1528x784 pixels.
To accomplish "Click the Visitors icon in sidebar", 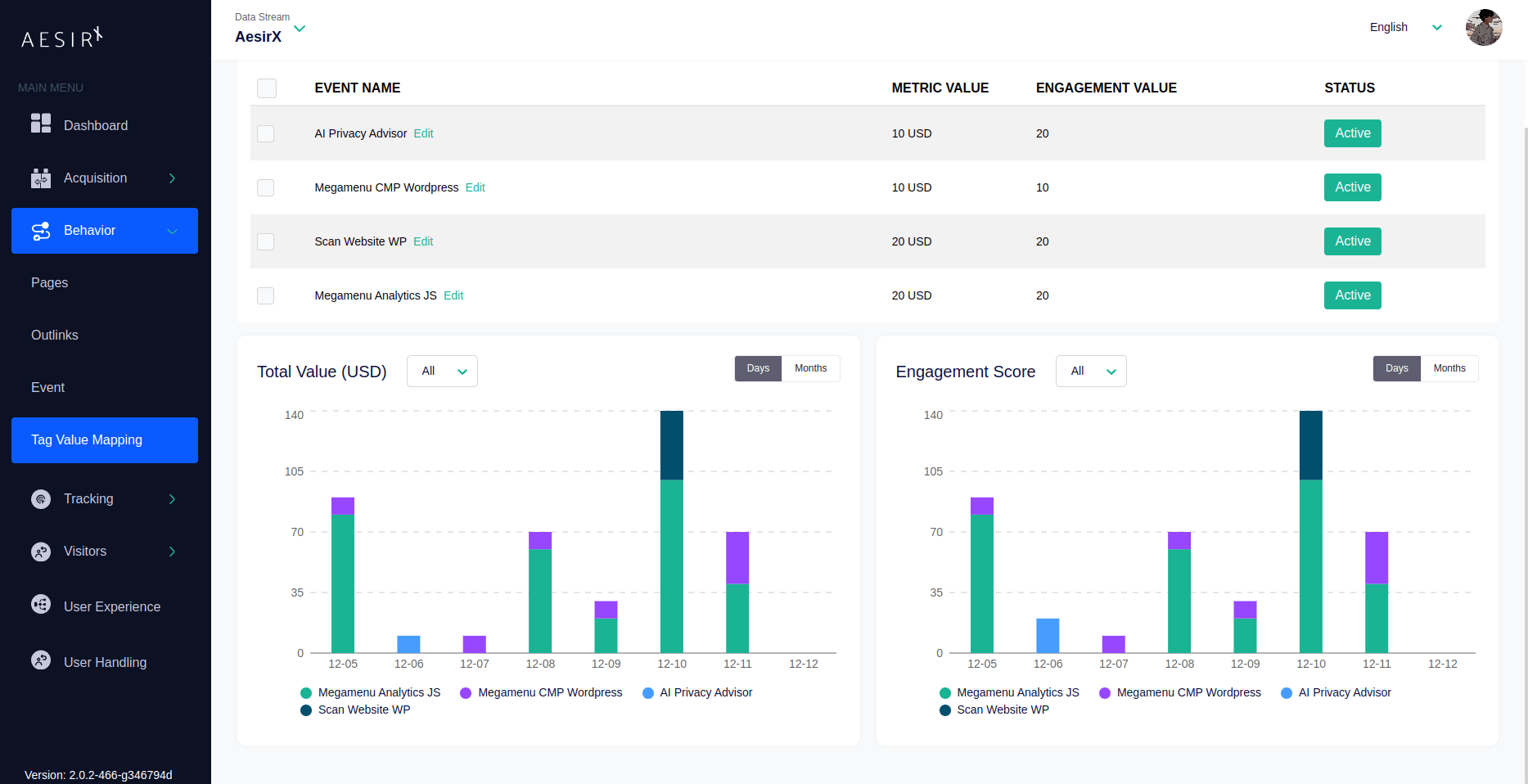I will coord(40,552).
